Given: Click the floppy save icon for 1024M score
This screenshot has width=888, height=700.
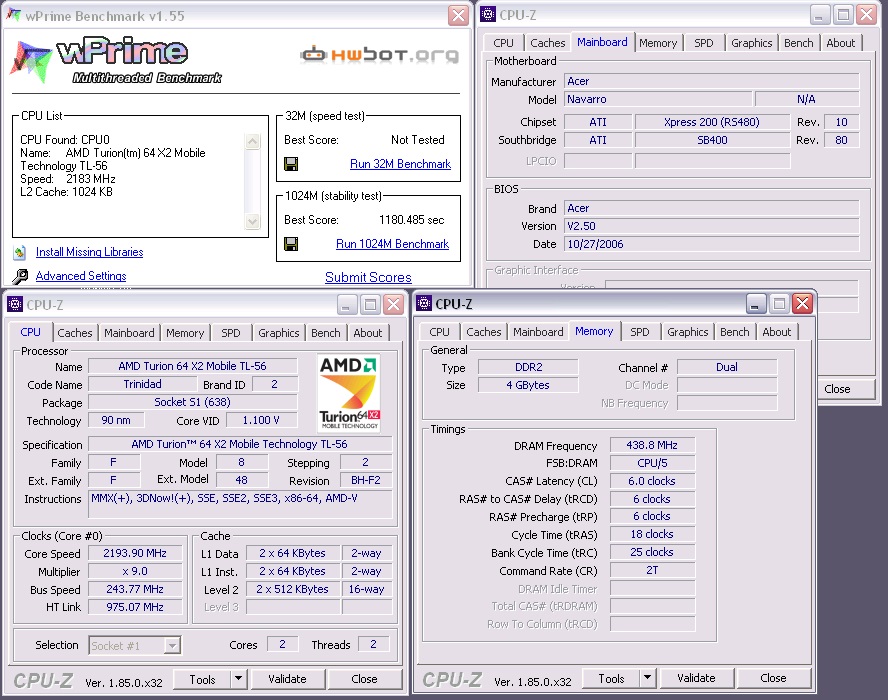Looking at the screenshot, I should (291, 244).
